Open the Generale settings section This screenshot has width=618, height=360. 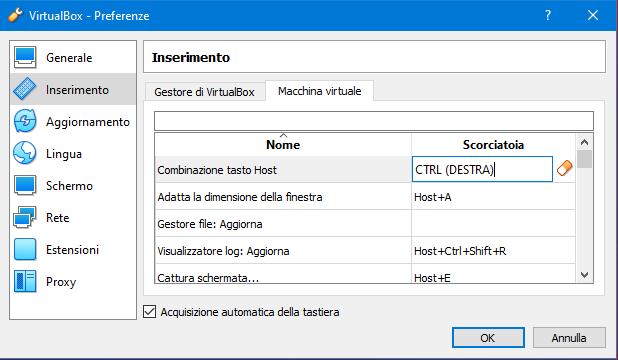point(73,58)
